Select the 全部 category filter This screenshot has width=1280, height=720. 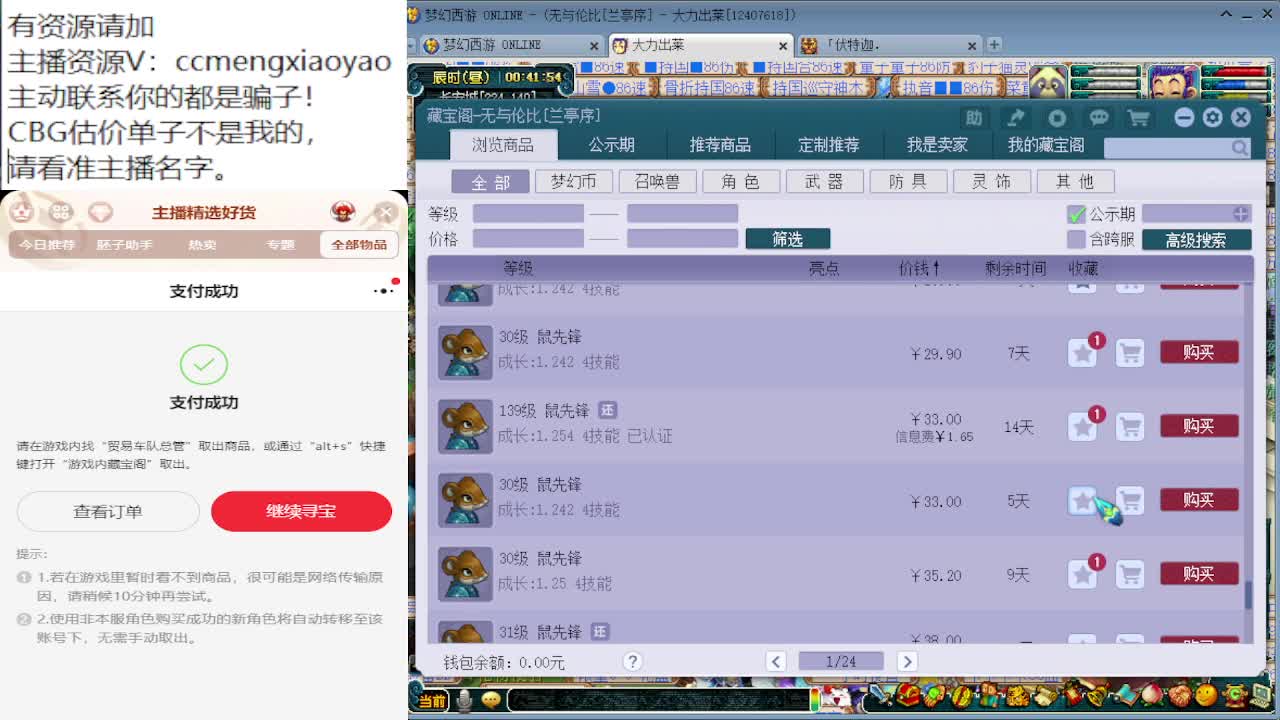click(490, 181)
